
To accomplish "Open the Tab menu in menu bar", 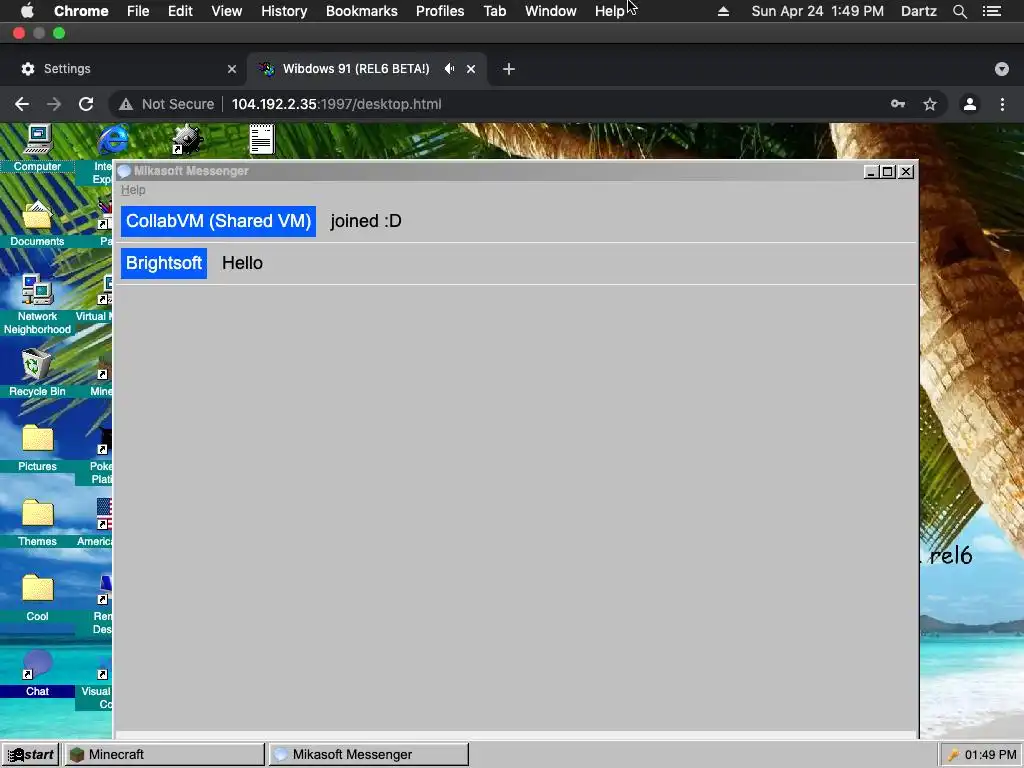I will 494,11.
